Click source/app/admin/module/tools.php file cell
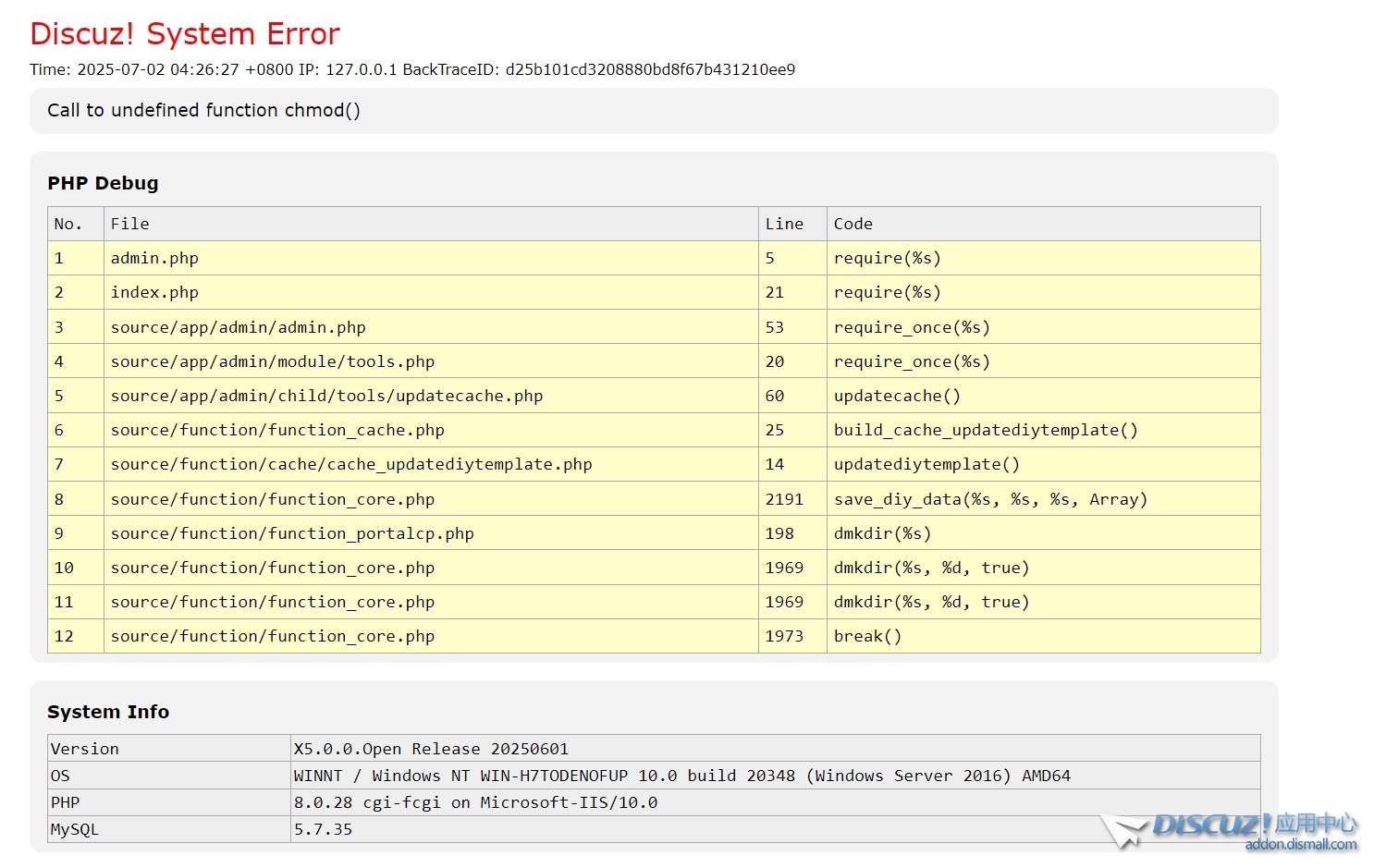This screenshot has width=1374, height=868. point(431,361)
